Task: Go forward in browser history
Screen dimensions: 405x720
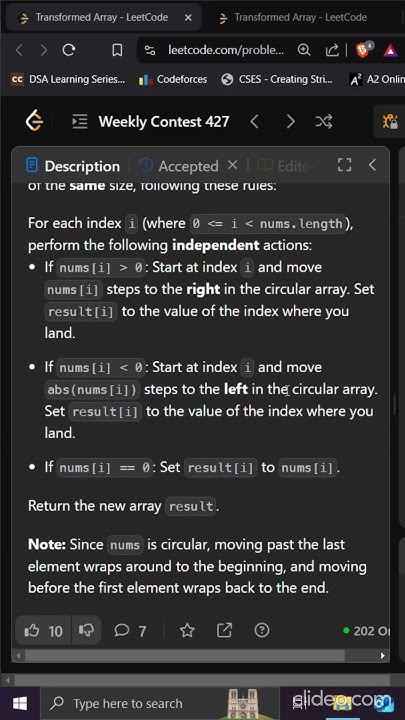Action: point(44,50)
